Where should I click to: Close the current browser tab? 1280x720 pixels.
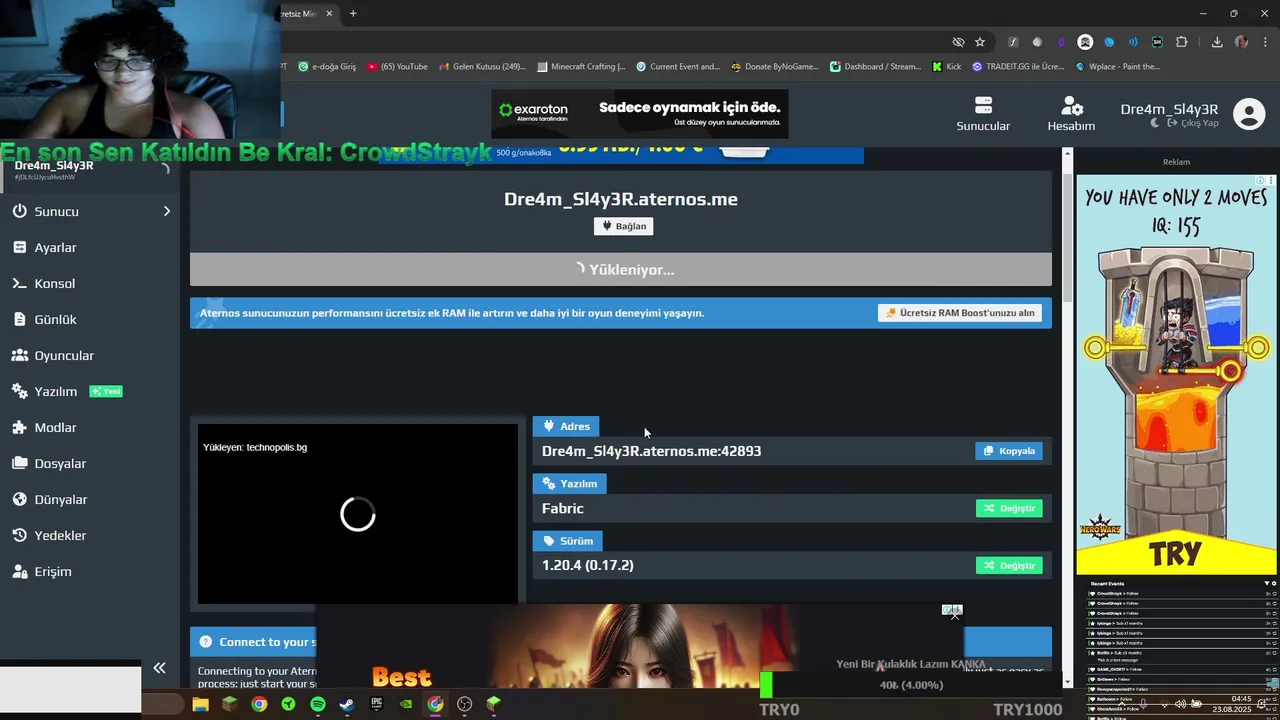point(329,13)
